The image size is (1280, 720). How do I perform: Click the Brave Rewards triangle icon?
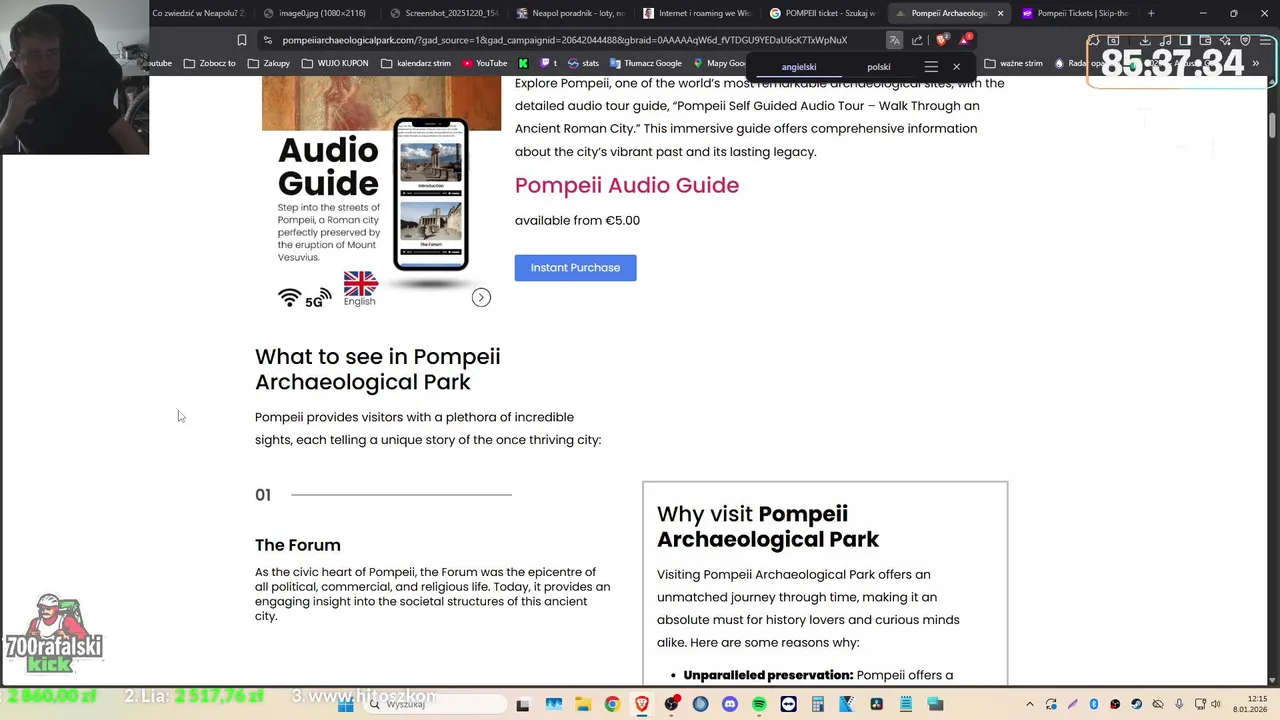coord(964,40)
